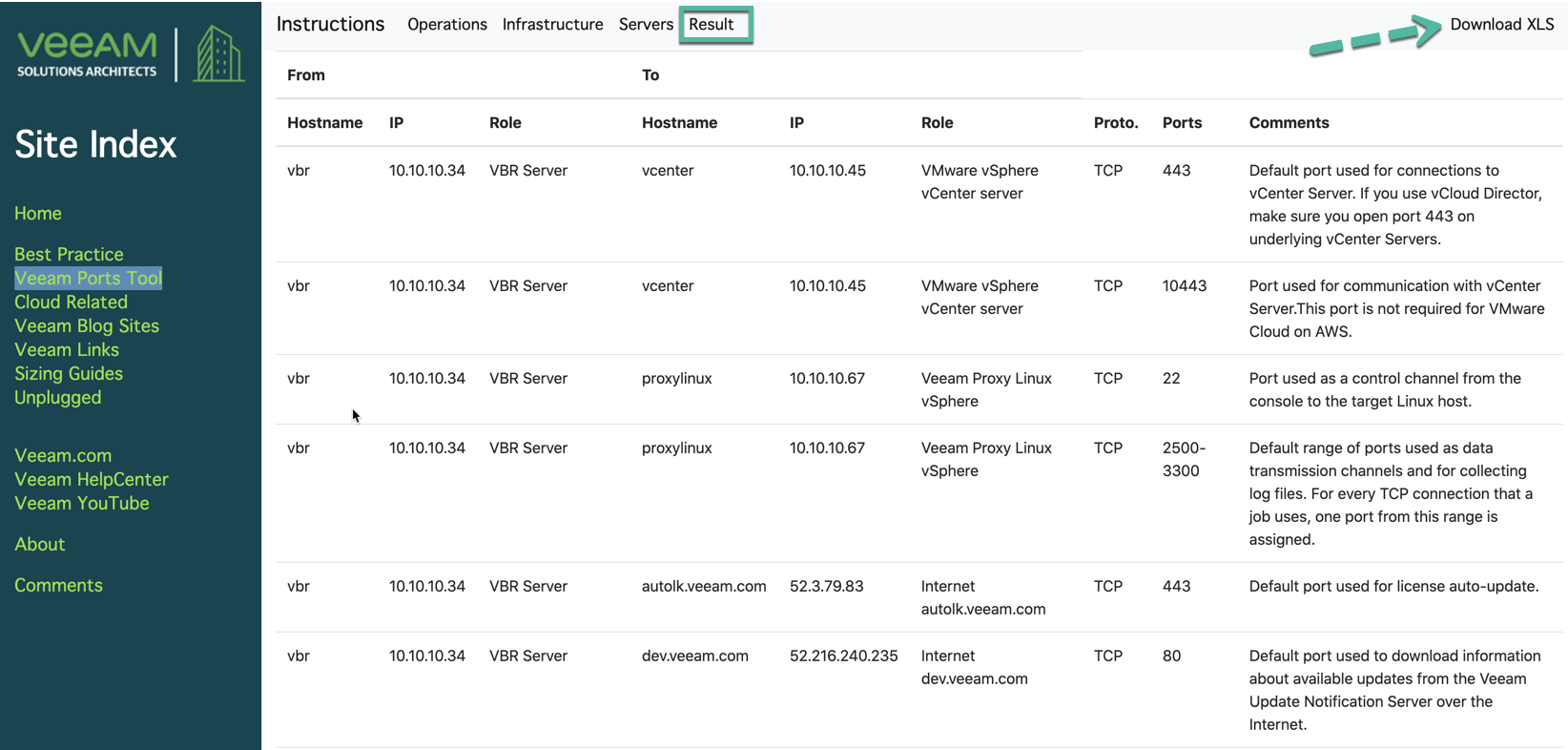Screen dimensions: 1568x750
Task: Click dev.veeam.com hostname cell
Action: [695, 656]
